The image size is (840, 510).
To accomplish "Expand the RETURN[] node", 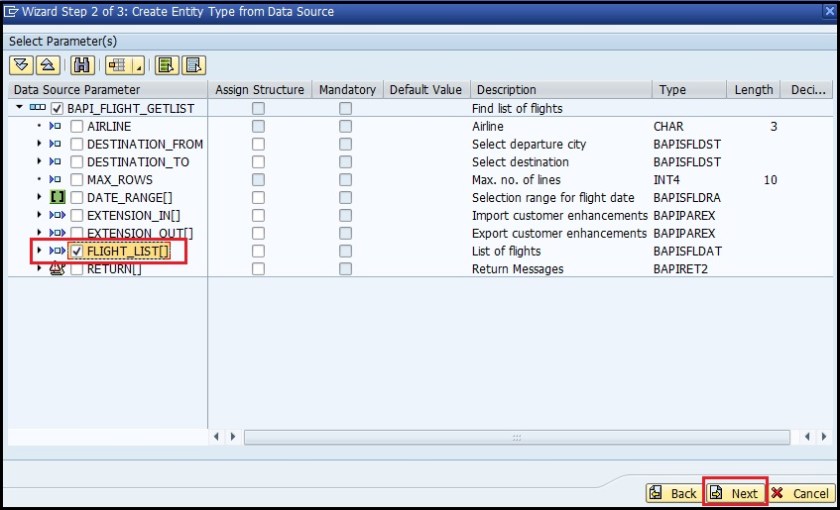I will click(39, 268).
